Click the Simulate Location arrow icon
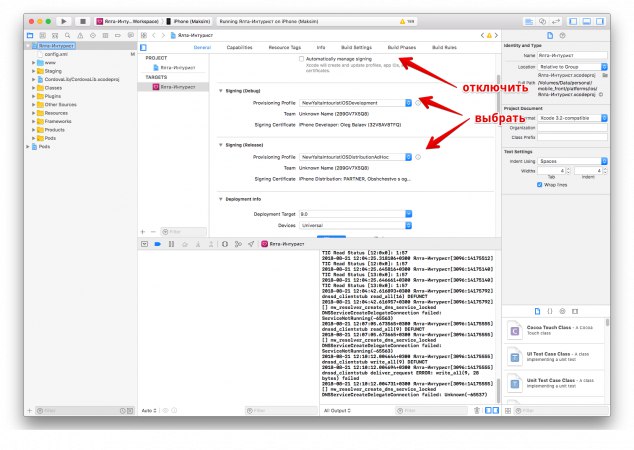The height and width of the screenshot is (450, 634). [x=251, y=244]
